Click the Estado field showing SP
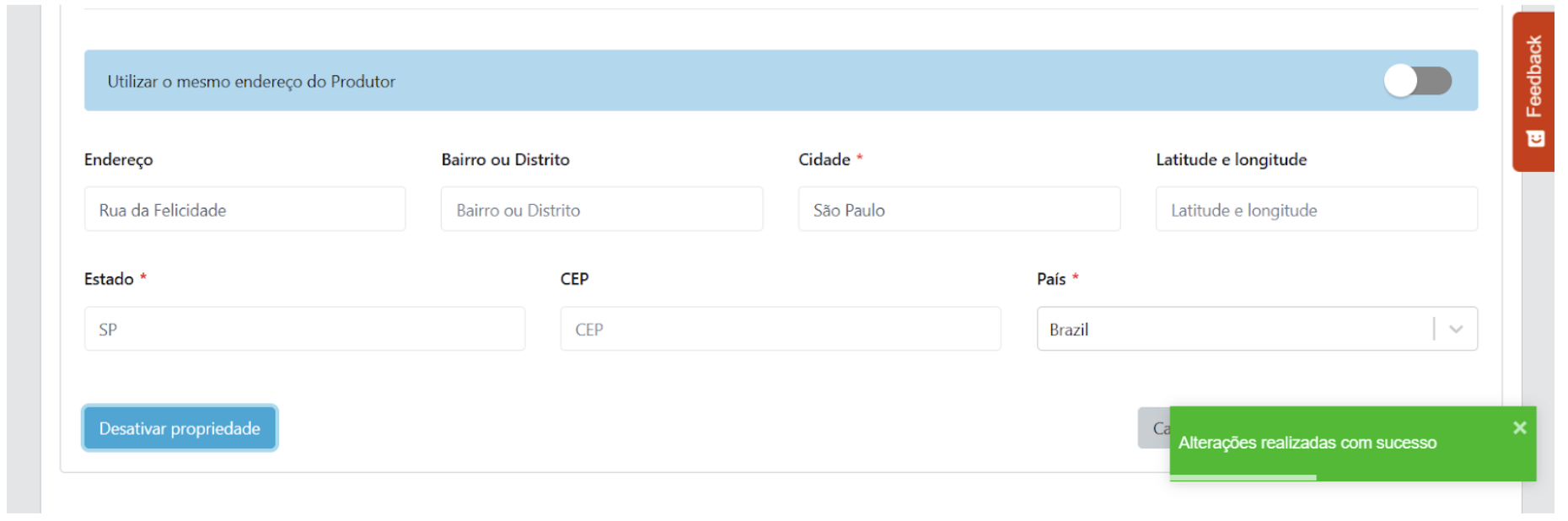1568x521 pixels. tap(304, 329)
